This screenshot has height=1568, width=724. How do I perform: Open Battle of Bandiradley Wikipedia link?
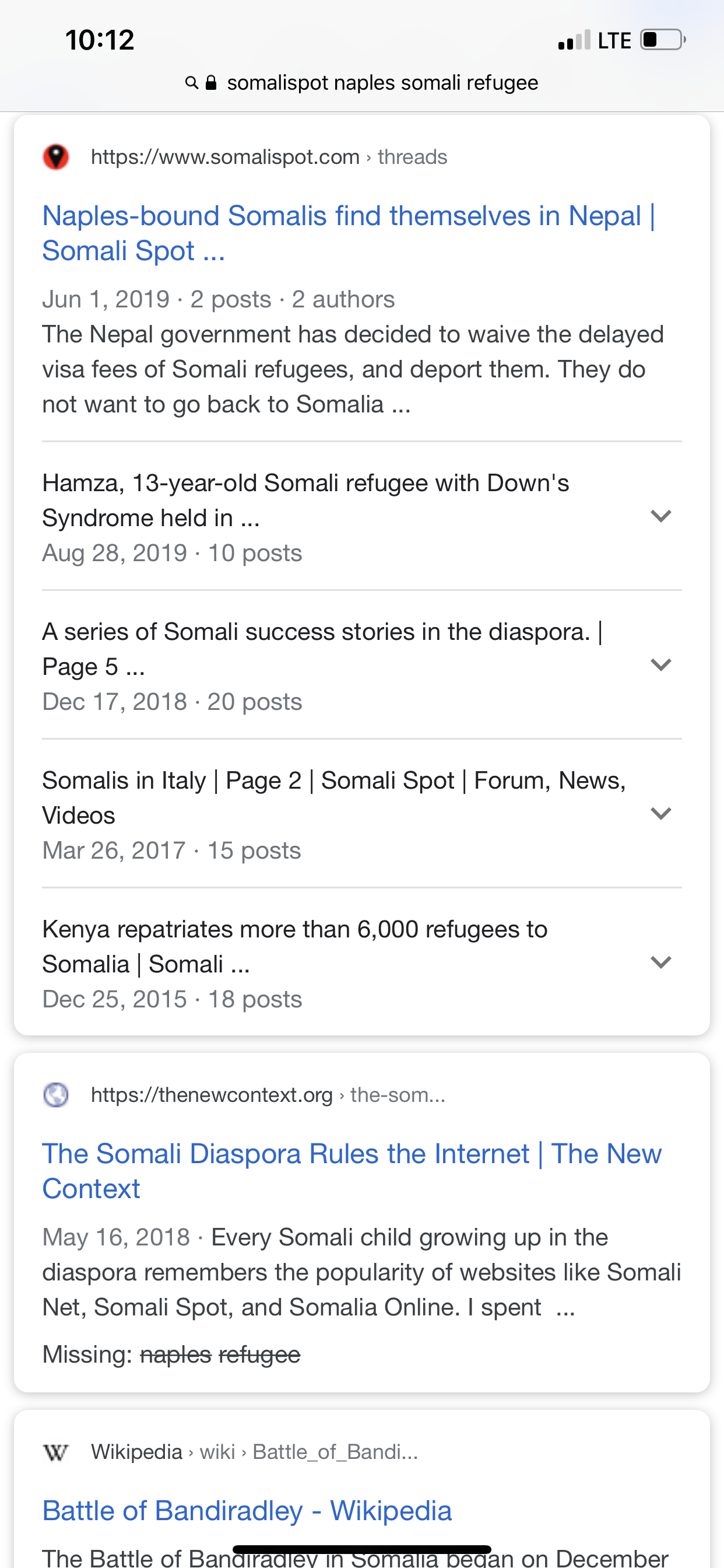click(x=247, y=1511)
